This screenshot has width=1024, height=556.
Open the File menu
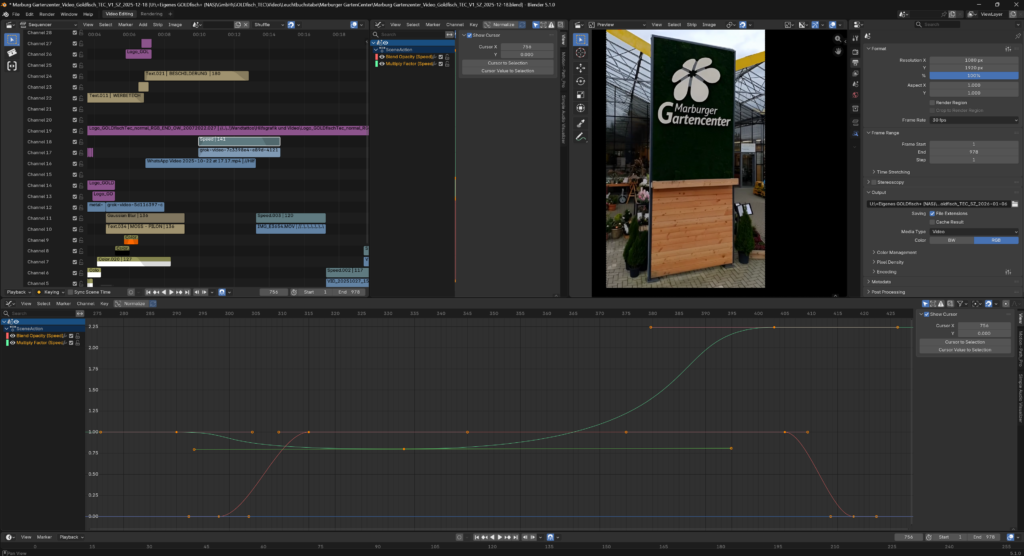point(16,14)
